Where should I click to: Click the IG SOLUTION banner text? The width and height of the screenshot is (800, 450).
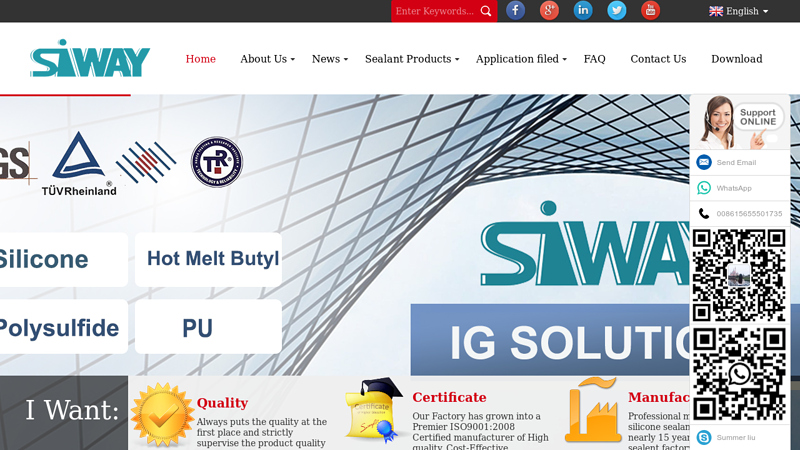569,341
